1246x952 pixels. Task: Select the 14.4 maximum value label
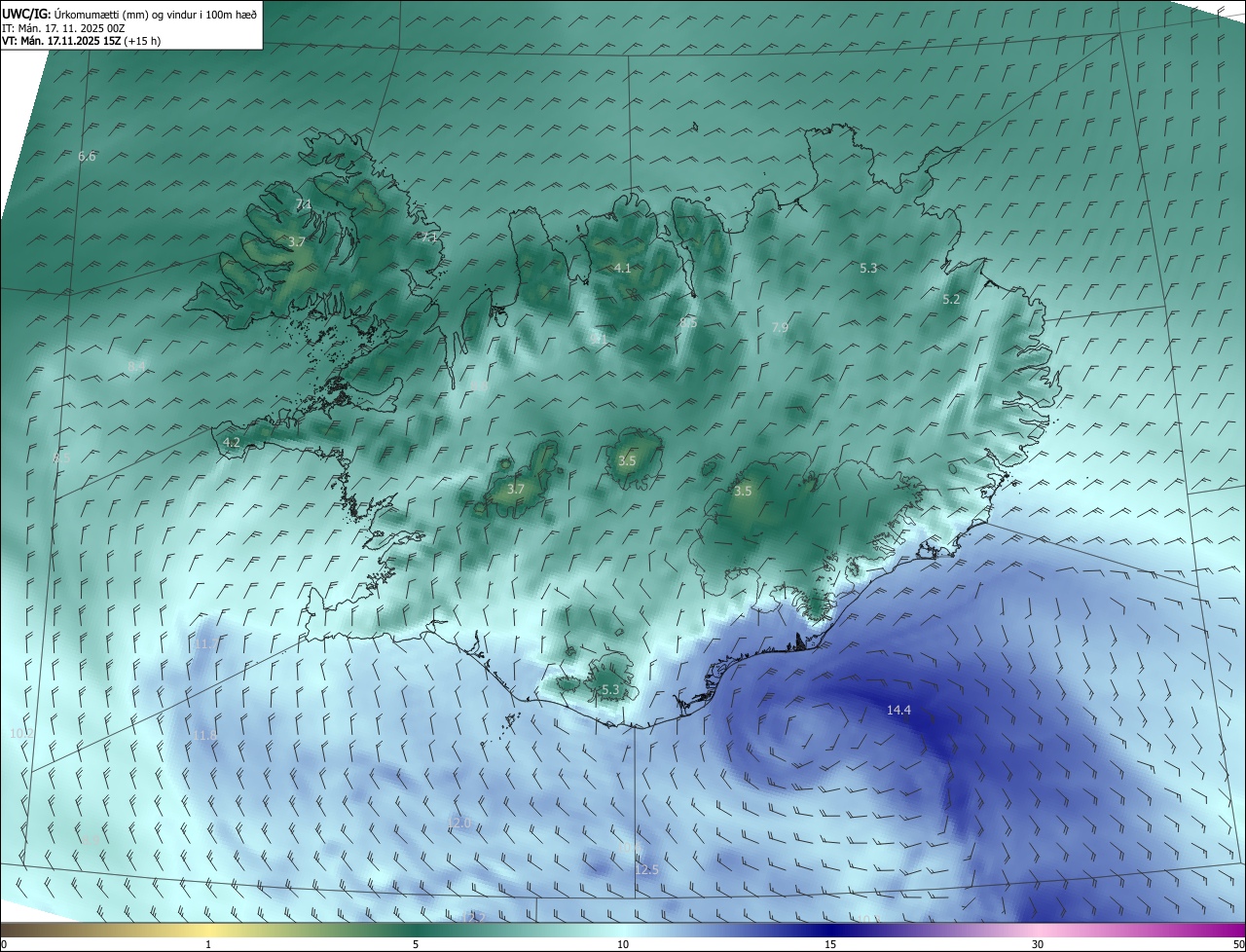coord(898,711)
